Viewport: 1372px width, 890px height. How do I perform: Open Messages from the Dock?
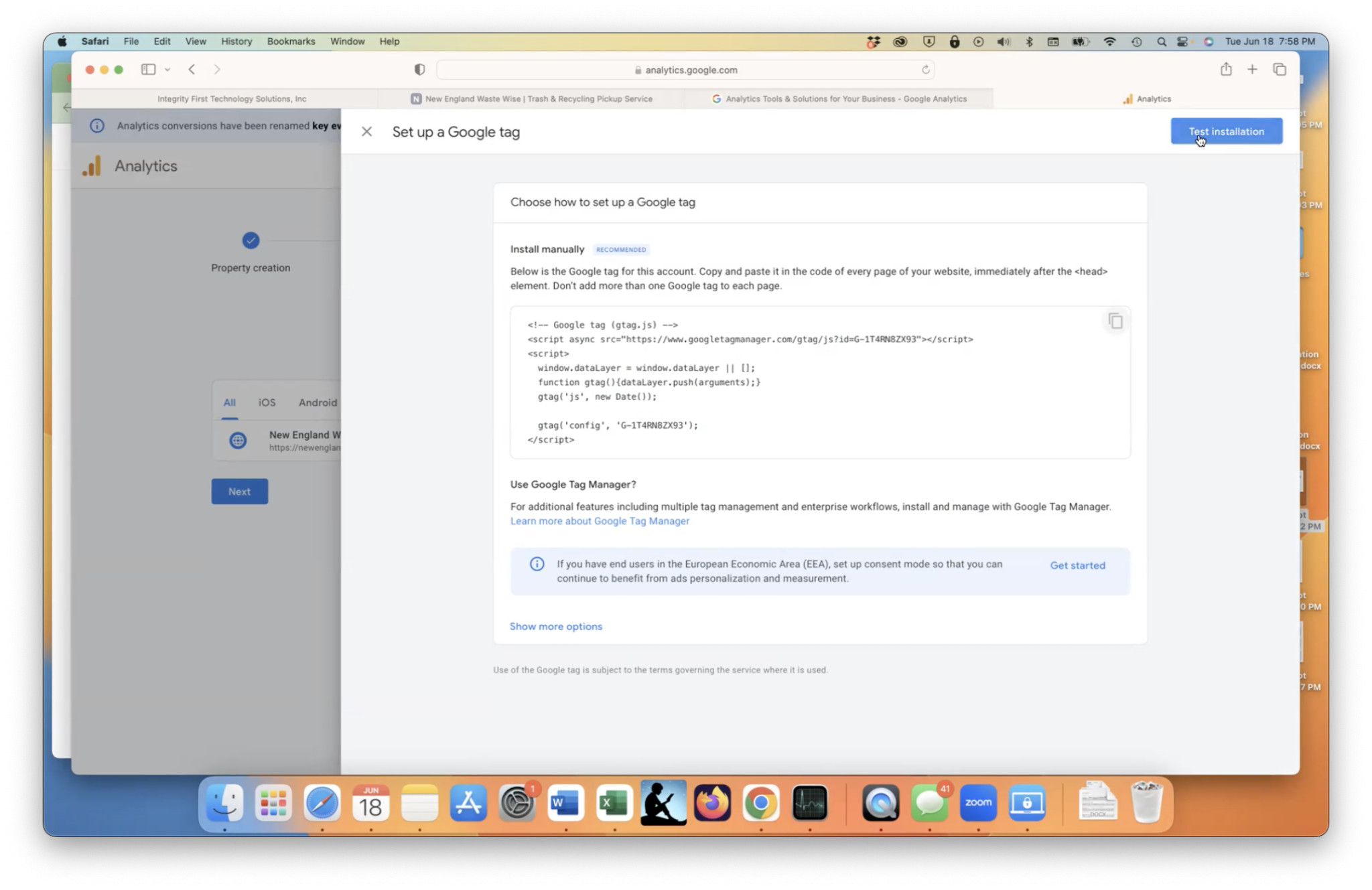[x=929, y=802]
